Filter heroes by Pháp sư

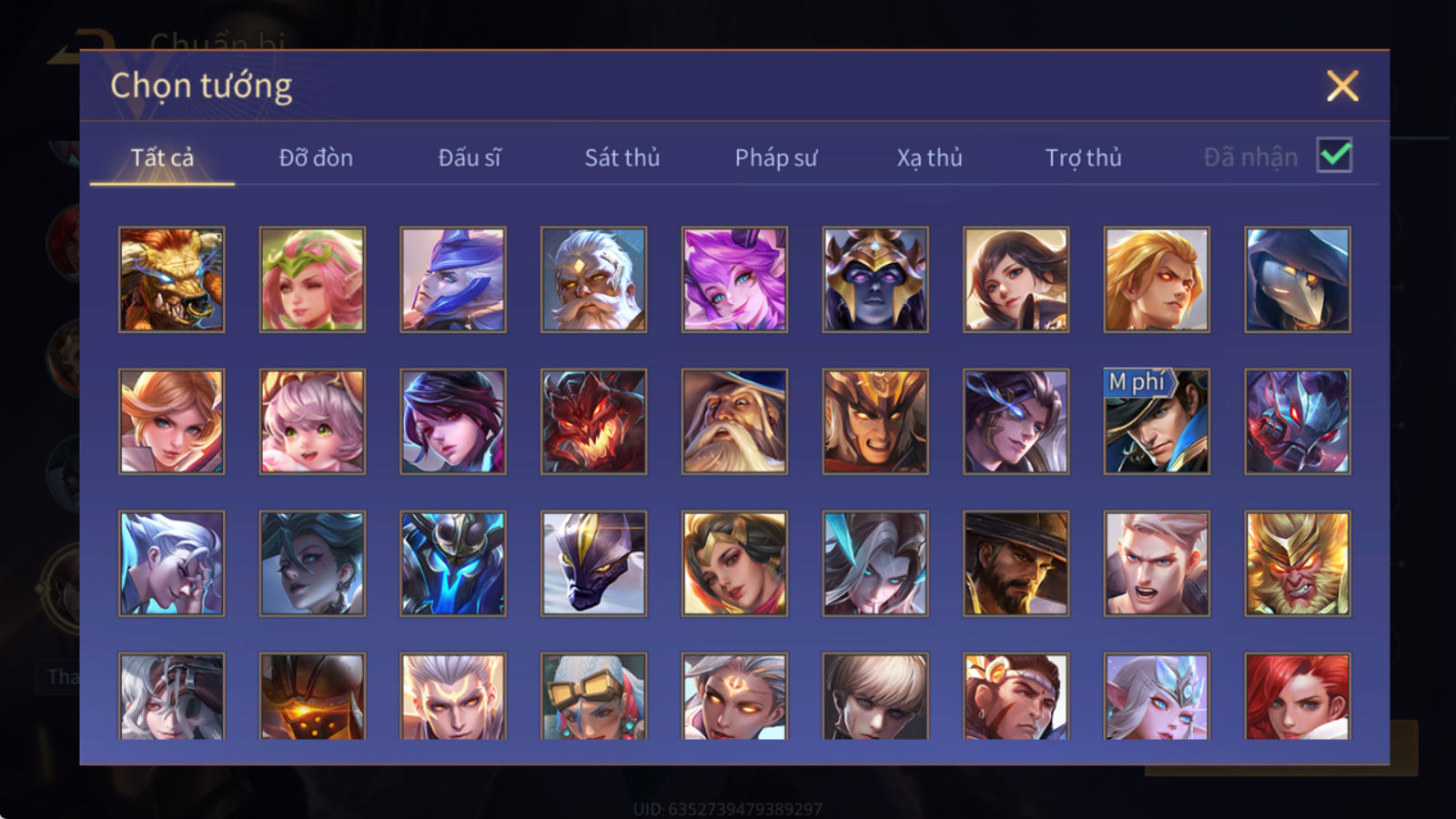pyautogui.click(x=776, y=157)
